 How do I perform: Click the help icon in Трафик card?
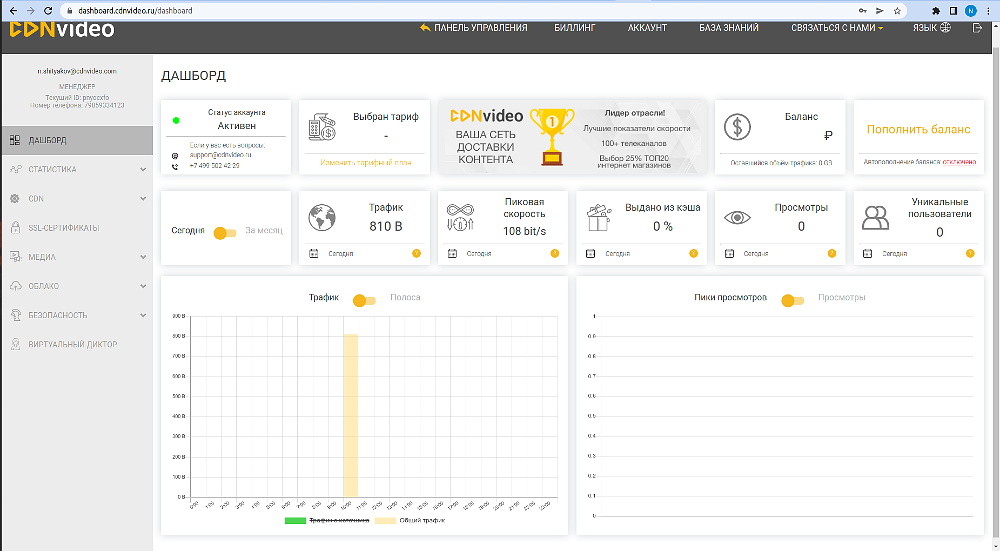click(x=416, y=254)
